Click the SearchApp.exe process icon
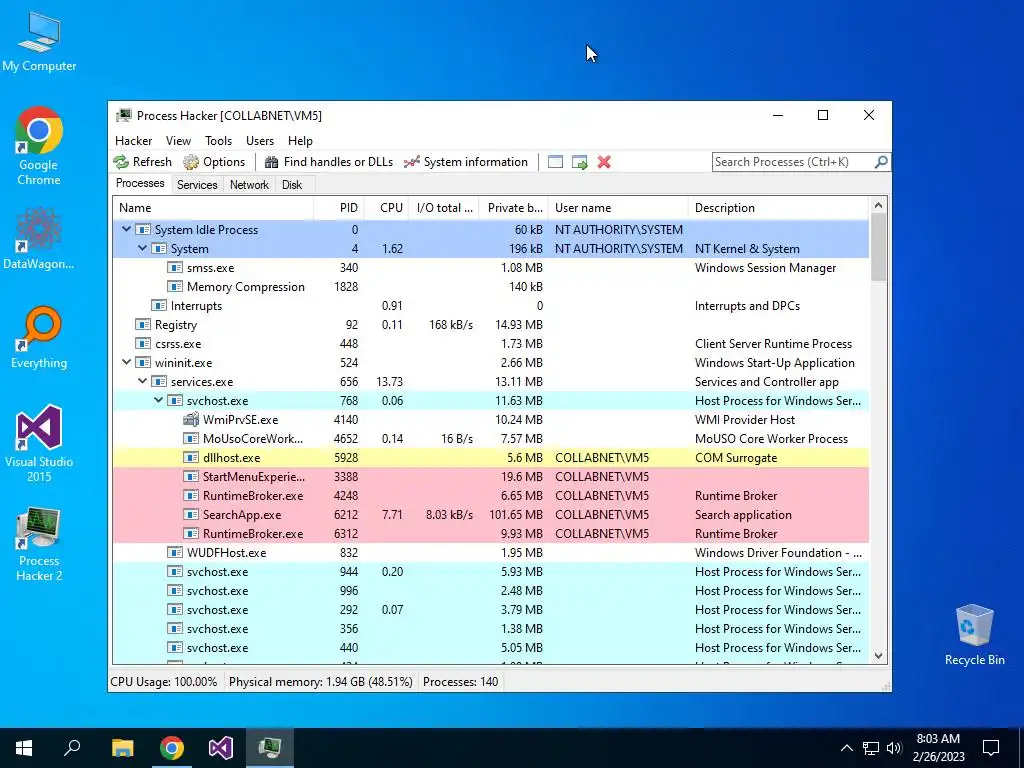 pyautogui.click(x=190, y=515)
